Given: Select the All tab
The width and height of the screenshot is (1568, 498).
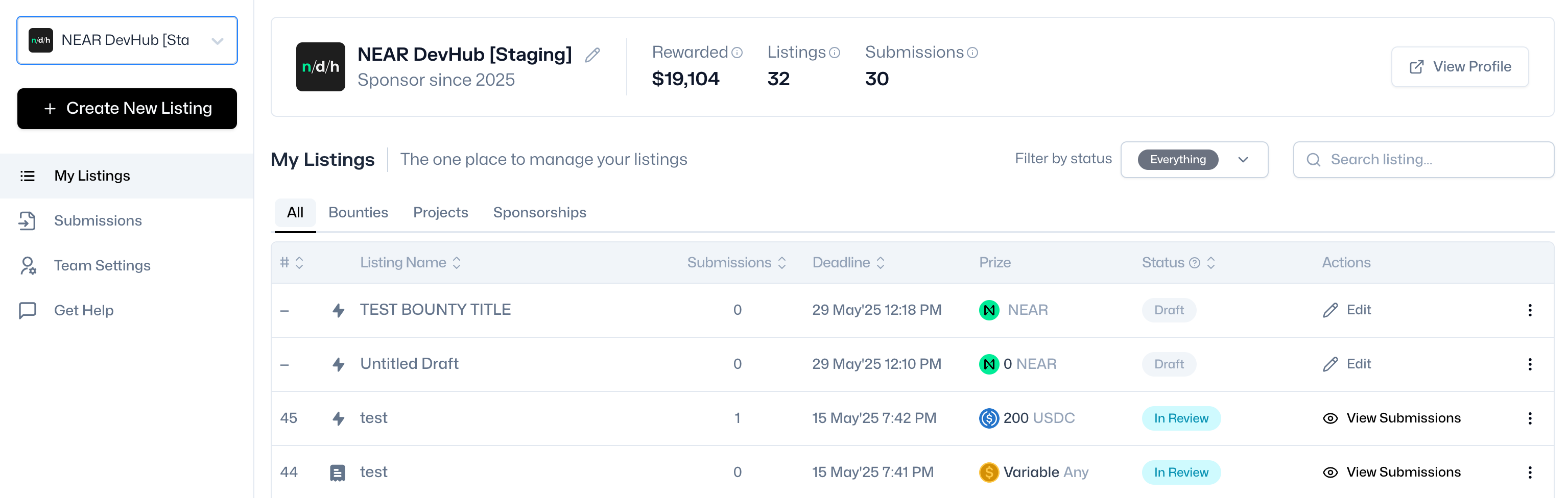Looking at the screenshot, I should coord(295,213).
